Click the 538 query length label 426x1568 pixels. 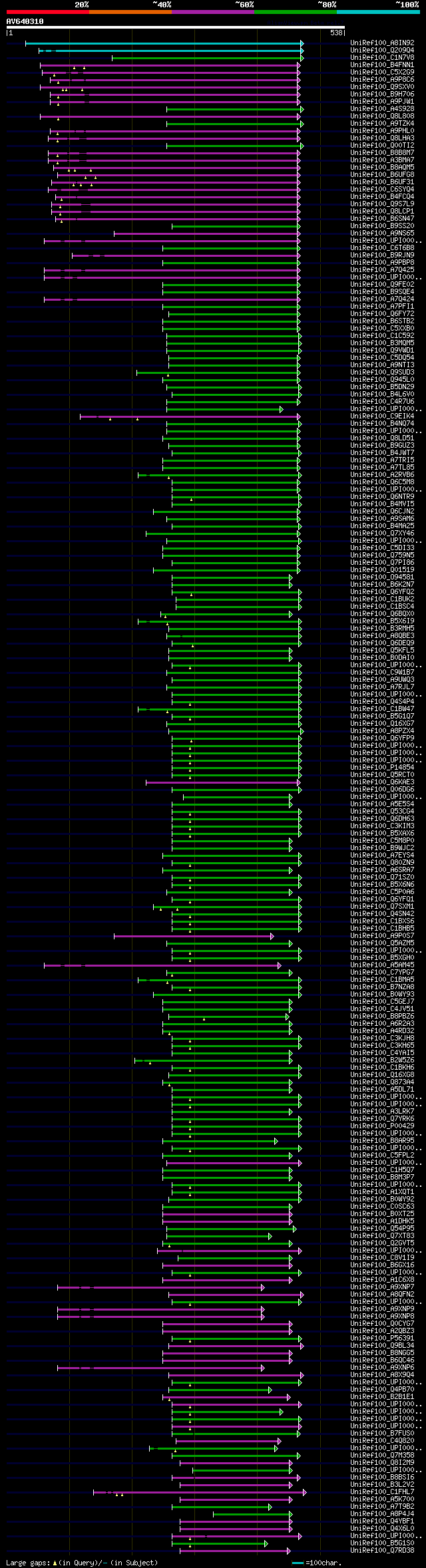point(336,33)
